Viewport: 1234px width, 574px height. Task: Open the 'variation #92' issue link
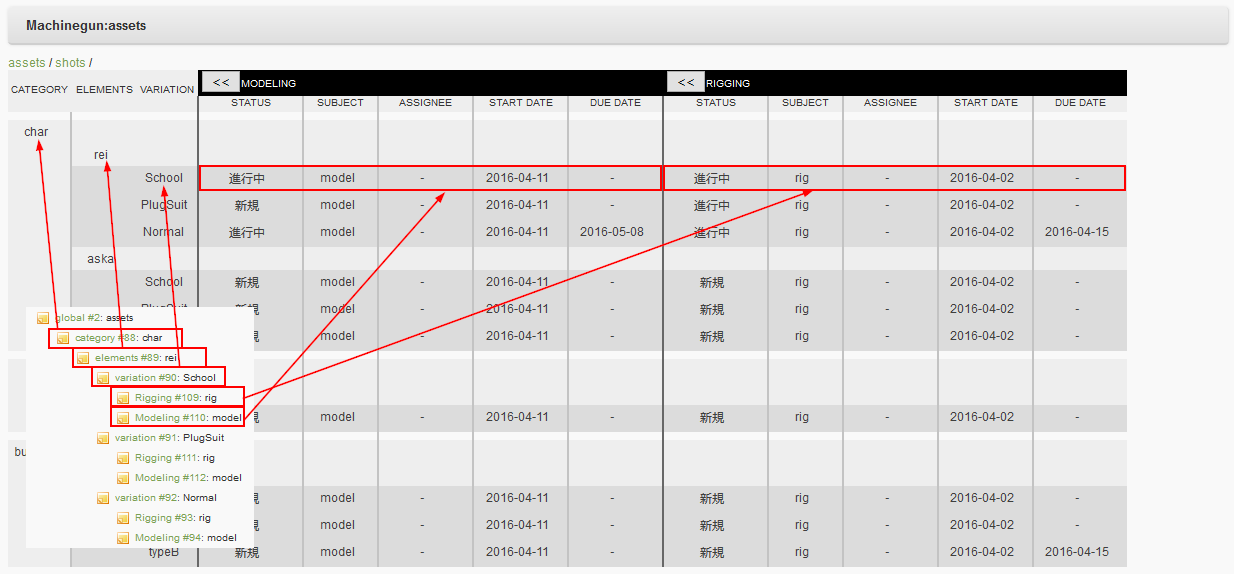(x=147, y=498)
